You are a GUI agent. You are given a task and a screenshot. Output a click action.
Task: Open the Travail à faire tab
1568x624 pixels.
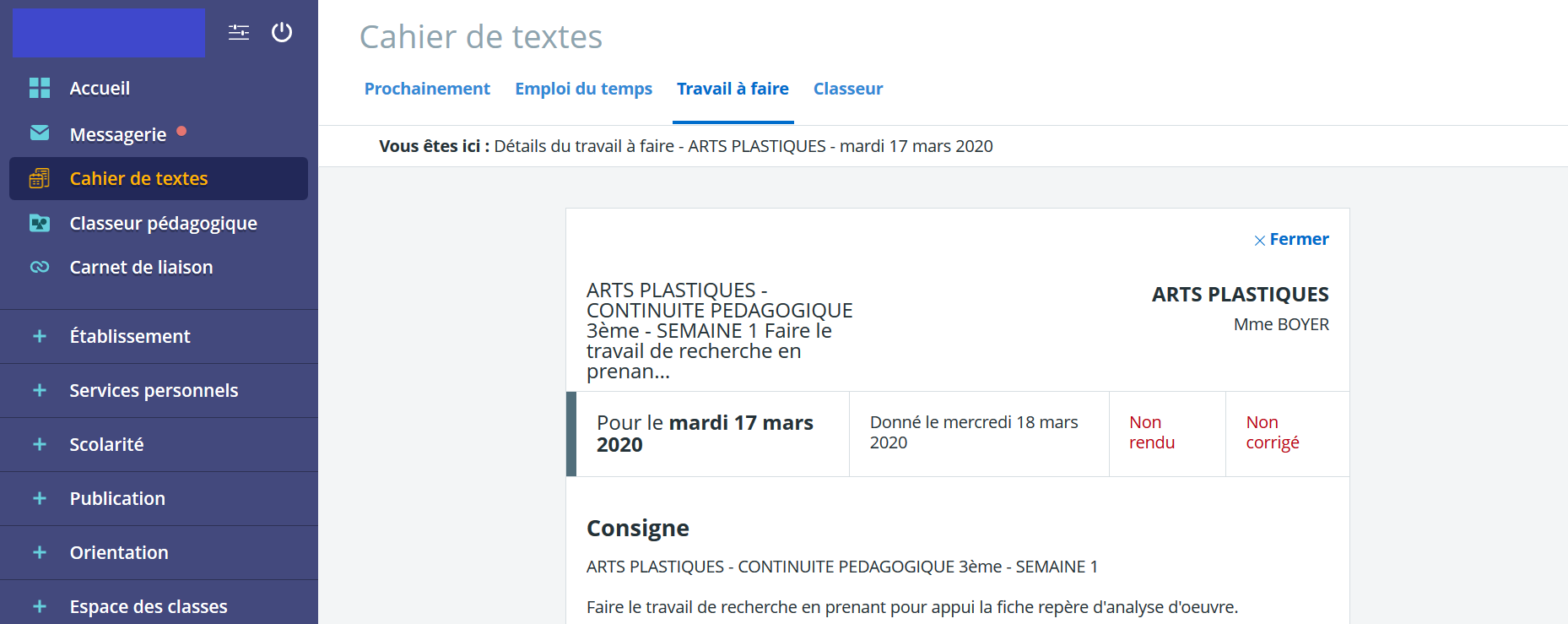[733, 89]
